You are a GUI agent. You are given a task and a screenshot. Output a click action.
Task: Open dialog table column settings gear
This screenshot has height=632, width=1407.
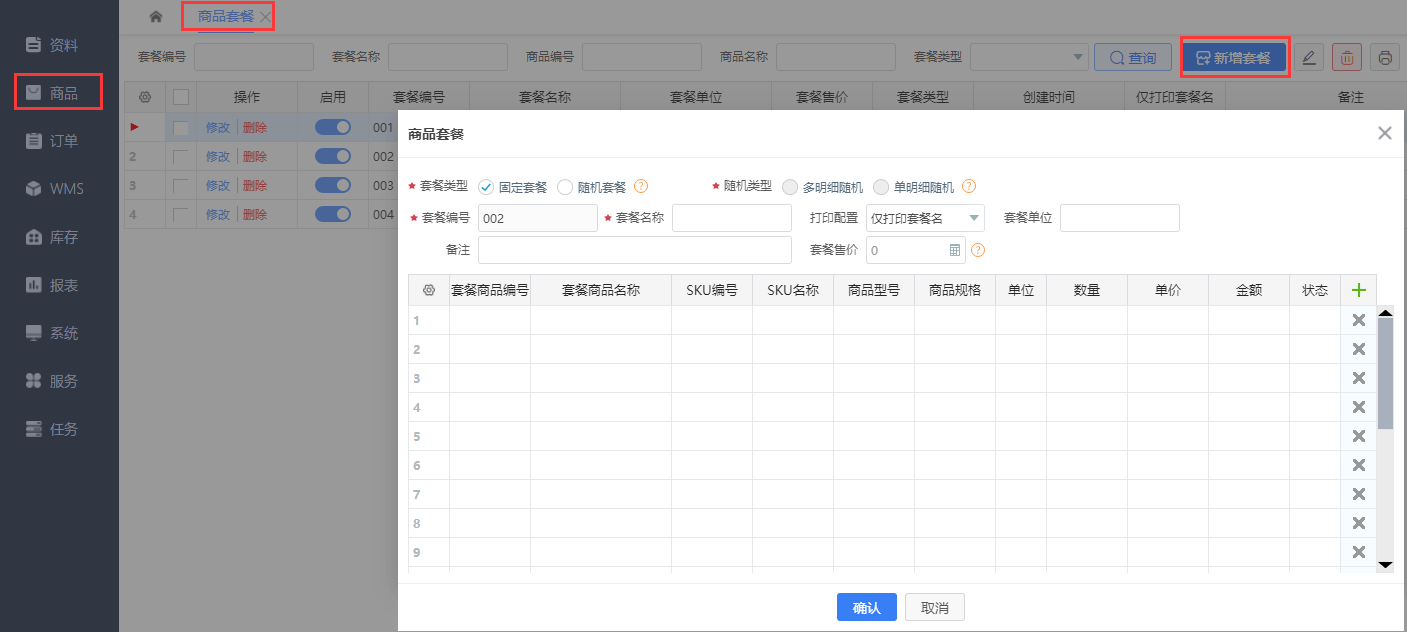[x=429, y=290]
